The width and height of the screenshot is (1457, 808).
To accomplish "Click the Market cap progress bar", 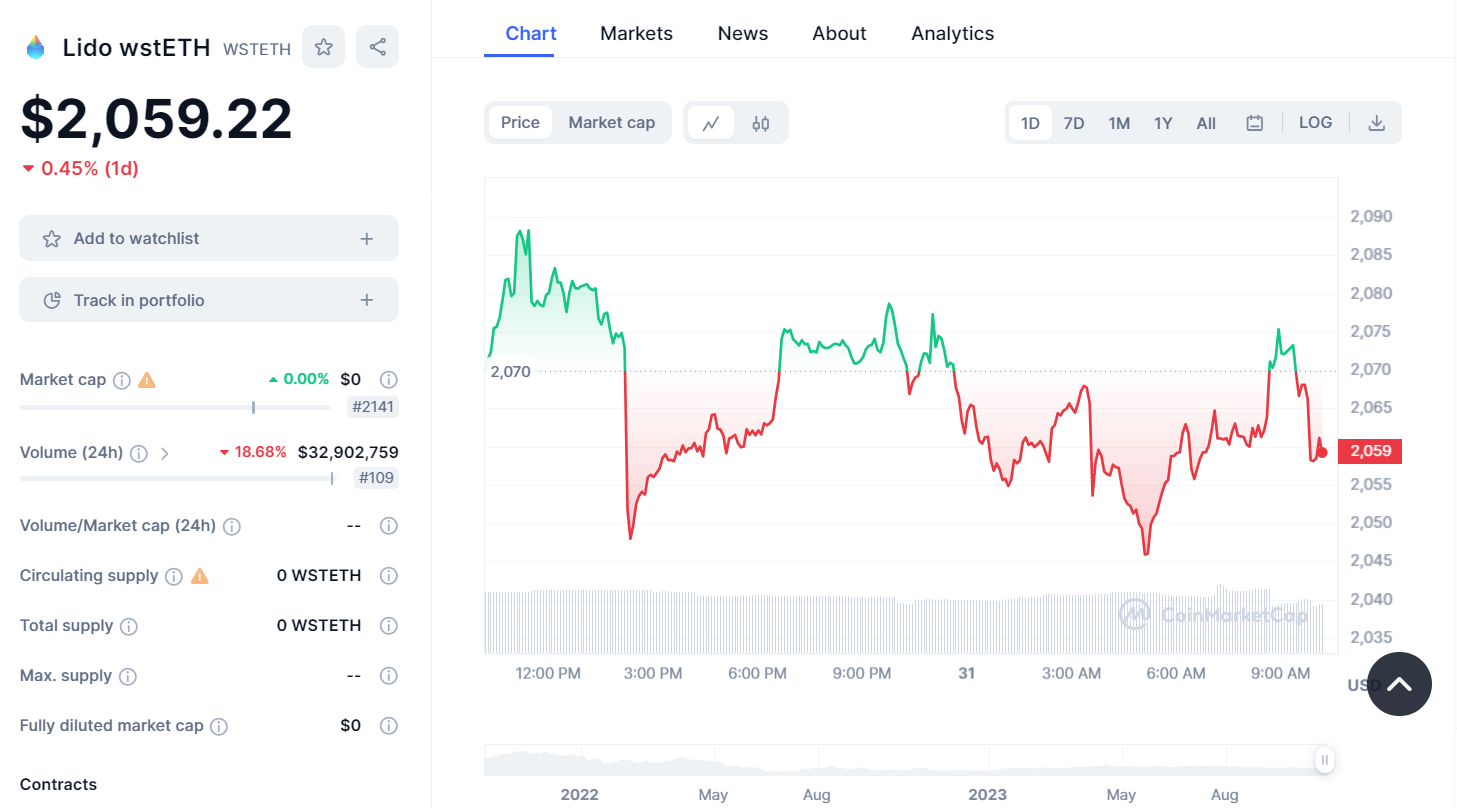I will pyautogui.click(x=175, y=407).
